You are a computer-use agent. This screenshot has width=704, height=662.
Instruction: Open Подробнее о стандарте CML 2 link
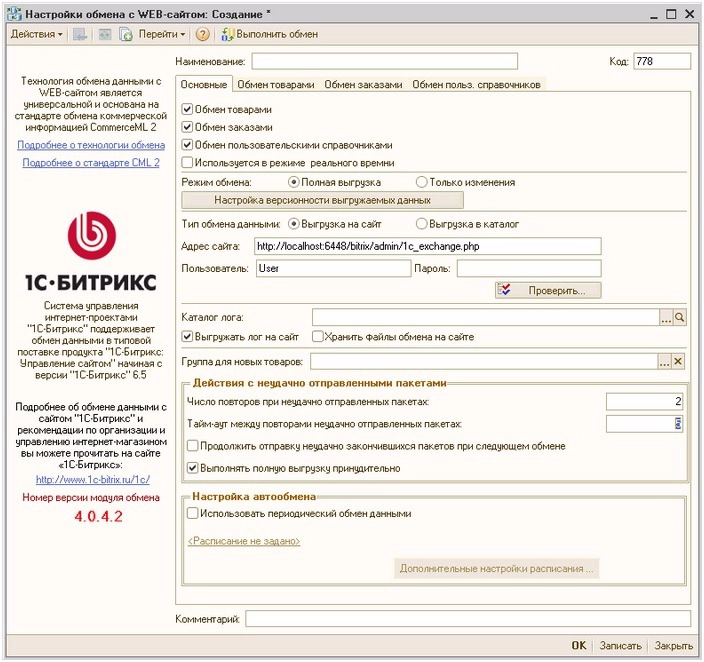[91, 163]
